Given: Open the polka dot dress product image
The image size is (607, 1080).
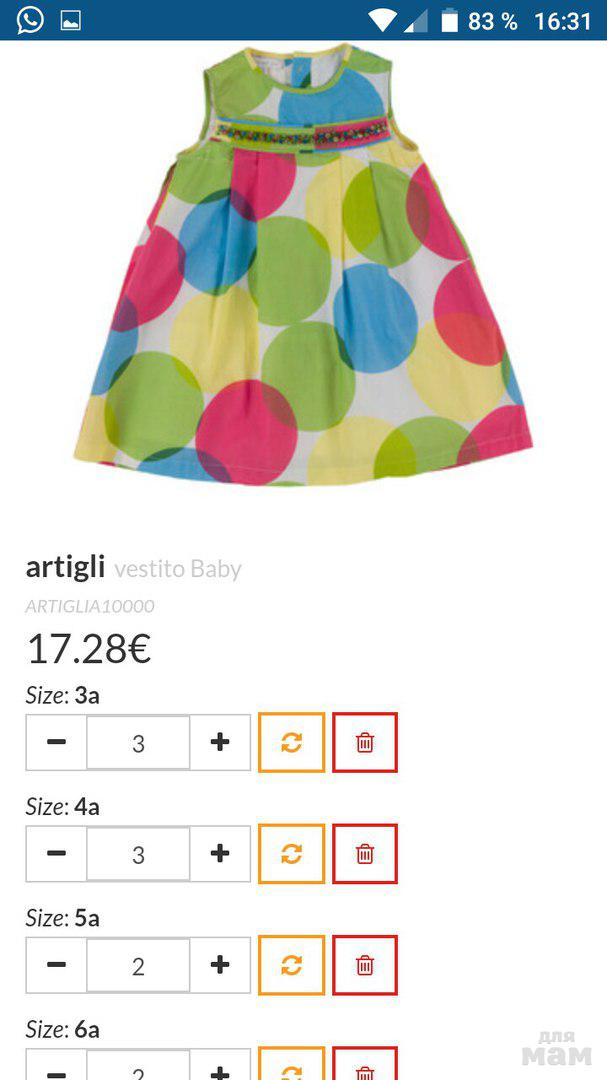Looking at the screenshot, I should pos(303,264).
